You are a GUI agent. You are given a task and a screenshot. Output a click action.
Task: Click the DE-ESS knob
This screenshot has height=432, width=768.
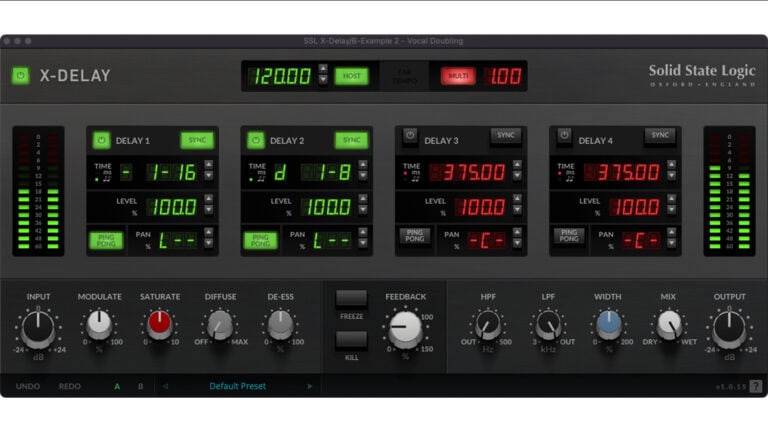click(x=280, y=324)
